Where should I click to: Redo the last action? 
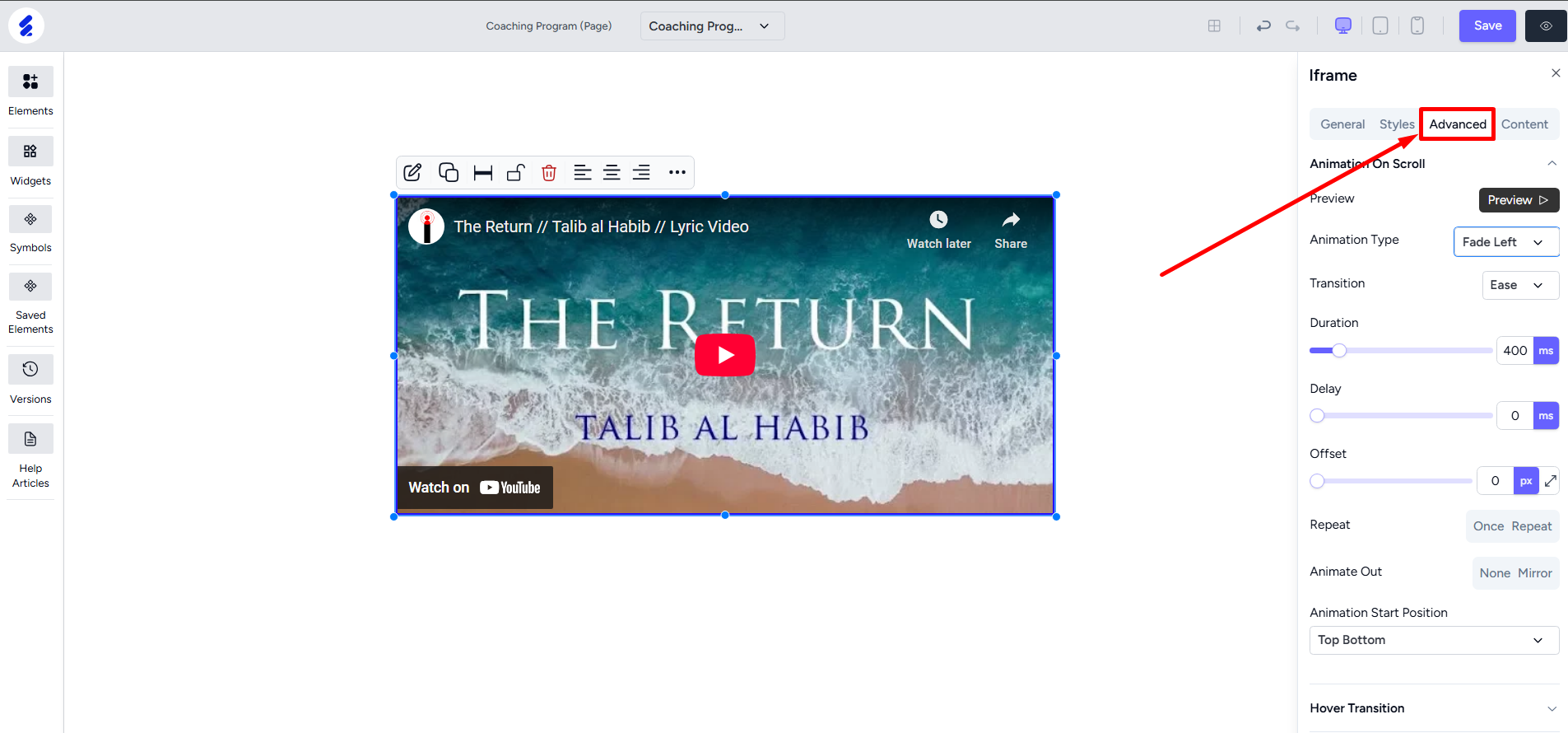pyautogui.click(x=1293, y=26)
